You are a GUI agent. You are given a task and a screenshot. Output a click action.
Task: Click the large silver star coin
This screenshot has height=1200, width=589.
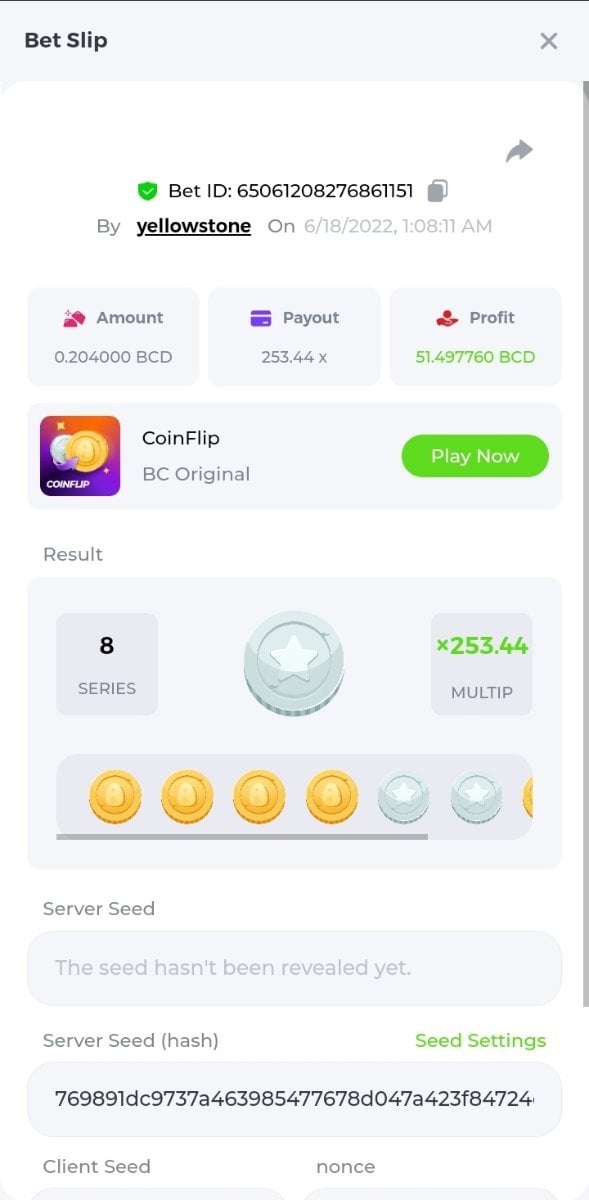(x=294, y=663)
